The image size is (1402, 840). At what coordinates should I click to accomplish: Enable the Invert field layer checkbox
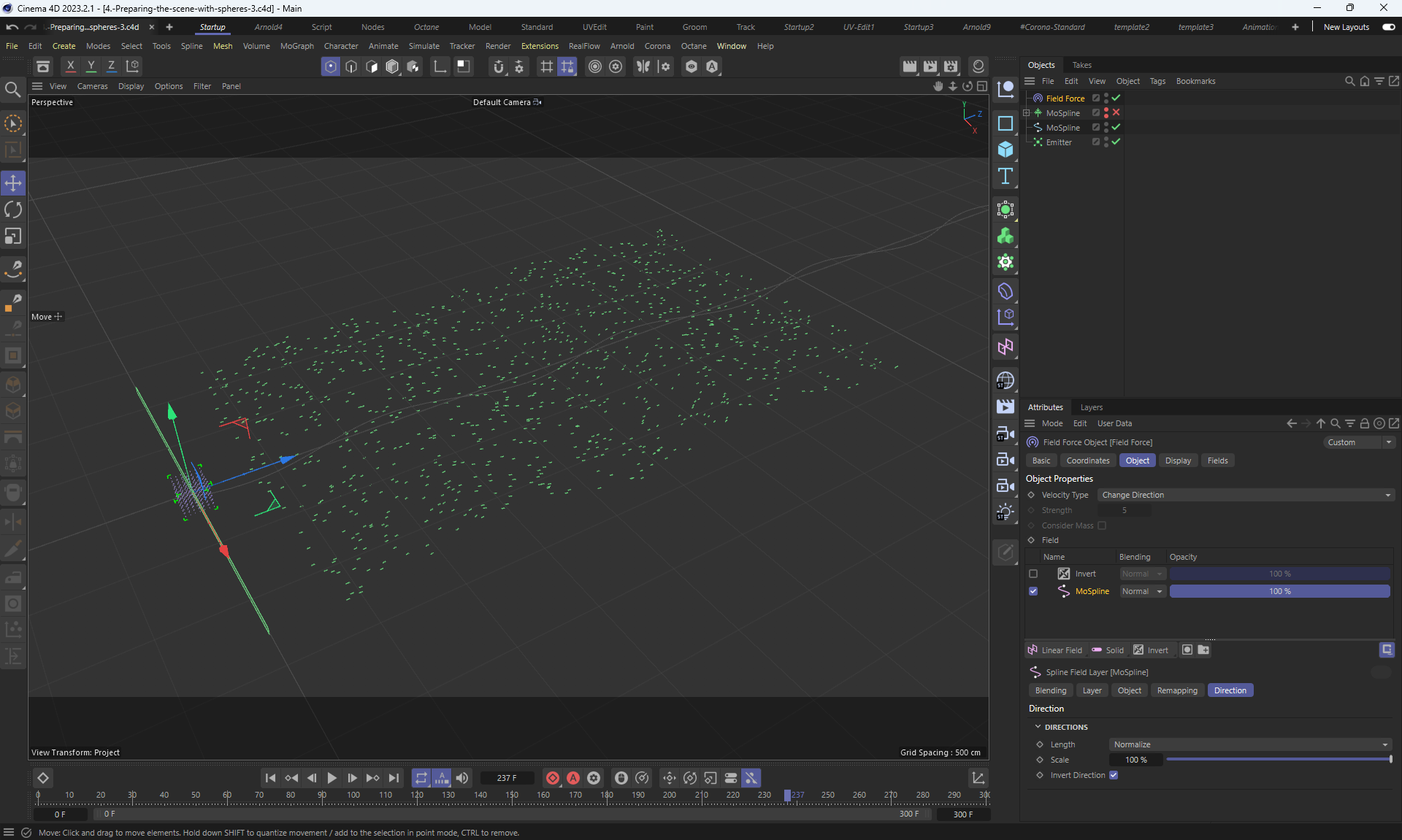tap(1033, 574)
